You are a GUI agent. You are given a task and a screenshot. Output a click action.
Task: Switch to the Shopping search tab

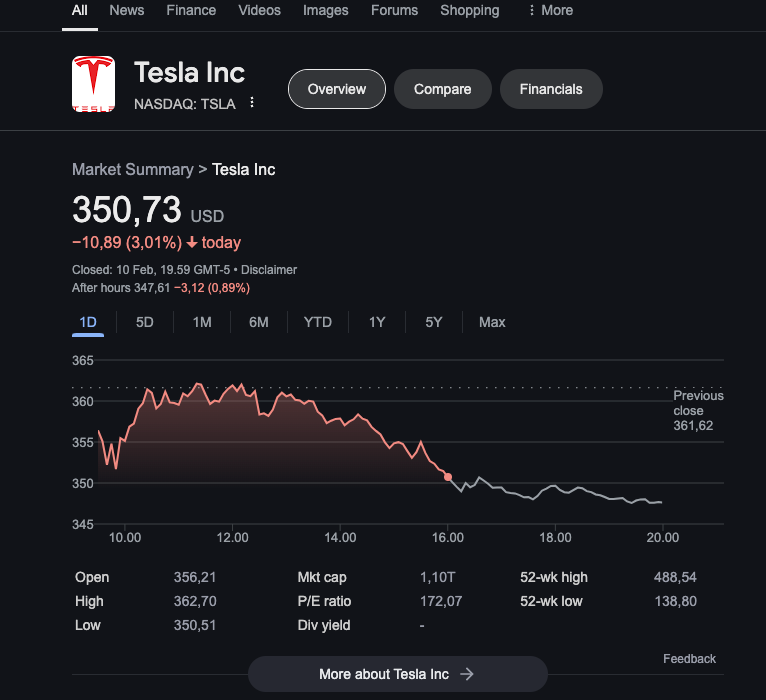point(469,10)
